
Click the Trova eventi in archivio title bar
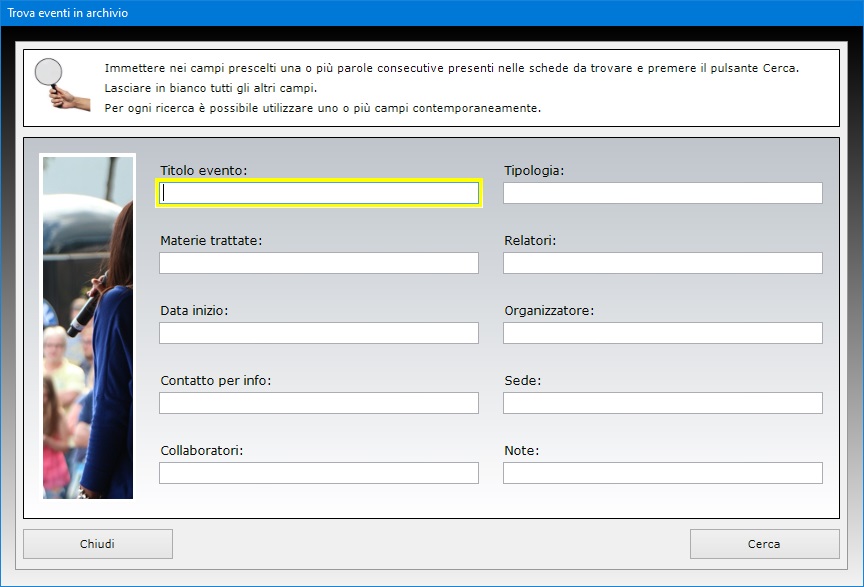[x=432, y=13]
